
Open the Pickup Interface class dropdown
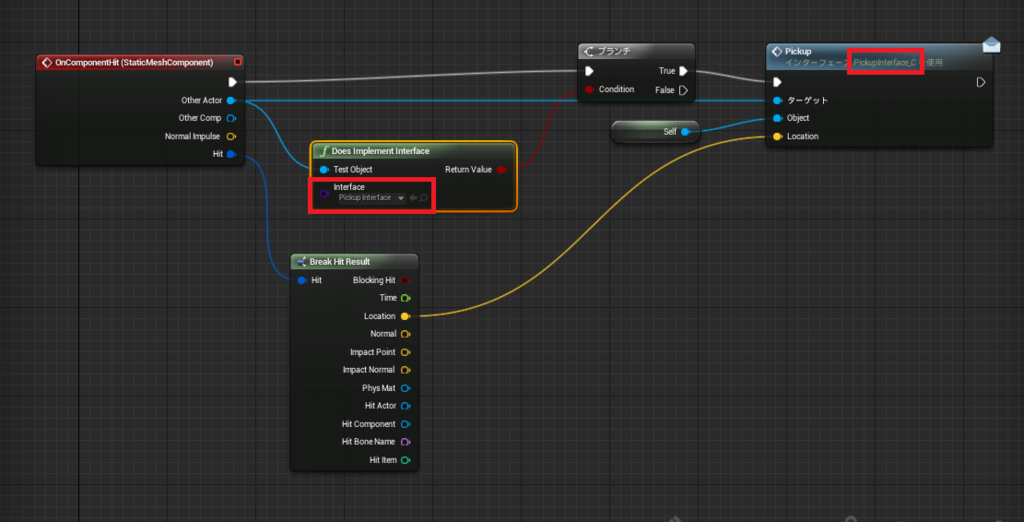tap(371, 198)
